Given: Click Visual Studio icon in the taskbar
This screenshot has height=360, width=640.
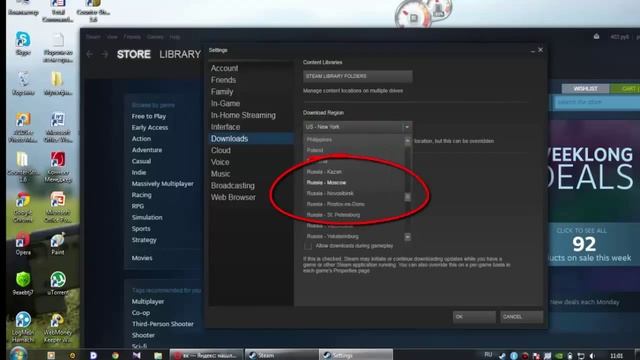Looking at the screenshot, I should [137, 356].
